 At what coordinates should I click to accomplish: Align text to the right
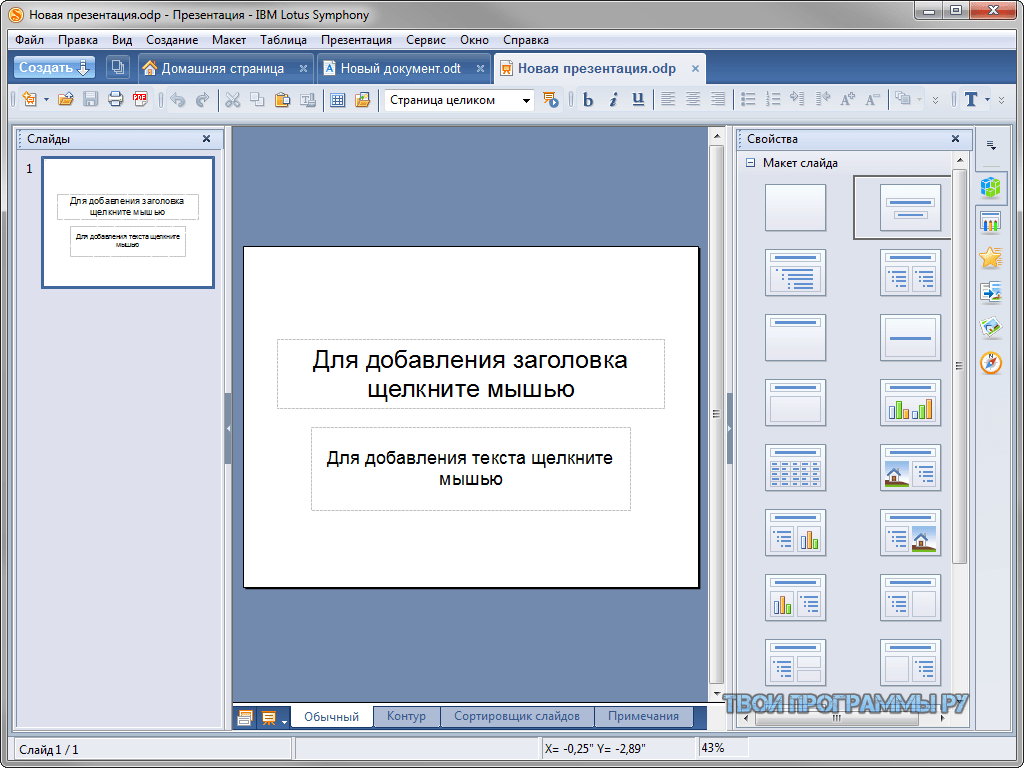[x=718, y=100]
